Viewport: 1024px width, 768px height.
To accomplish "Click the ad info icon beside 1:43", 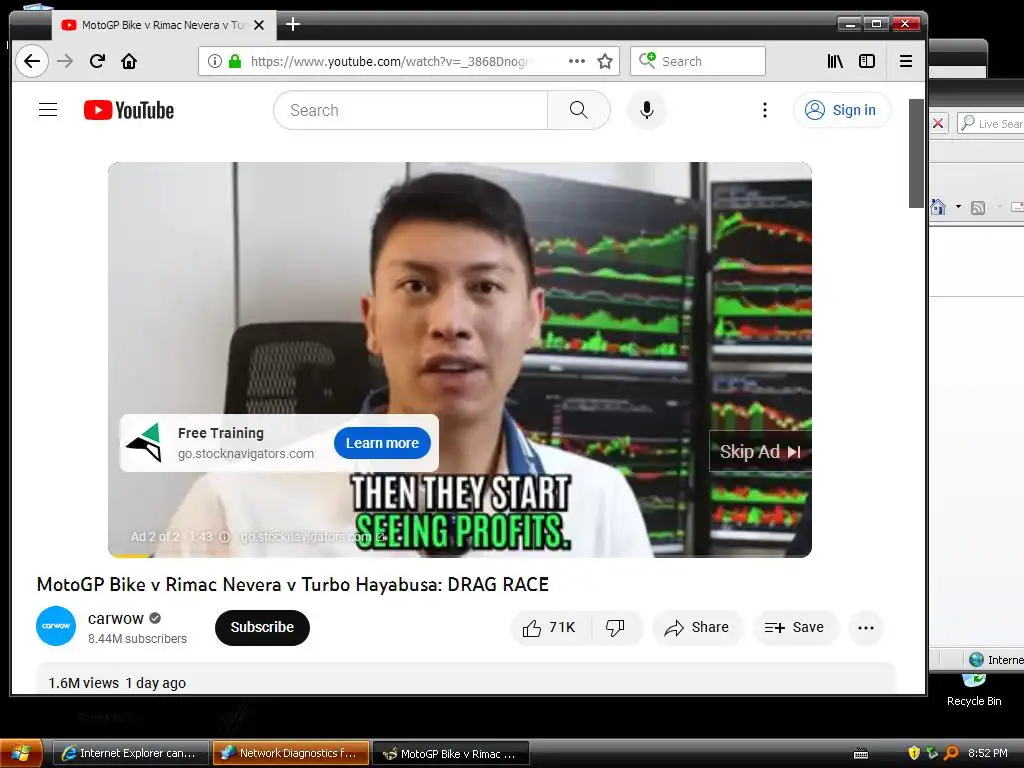I will 224,537.
